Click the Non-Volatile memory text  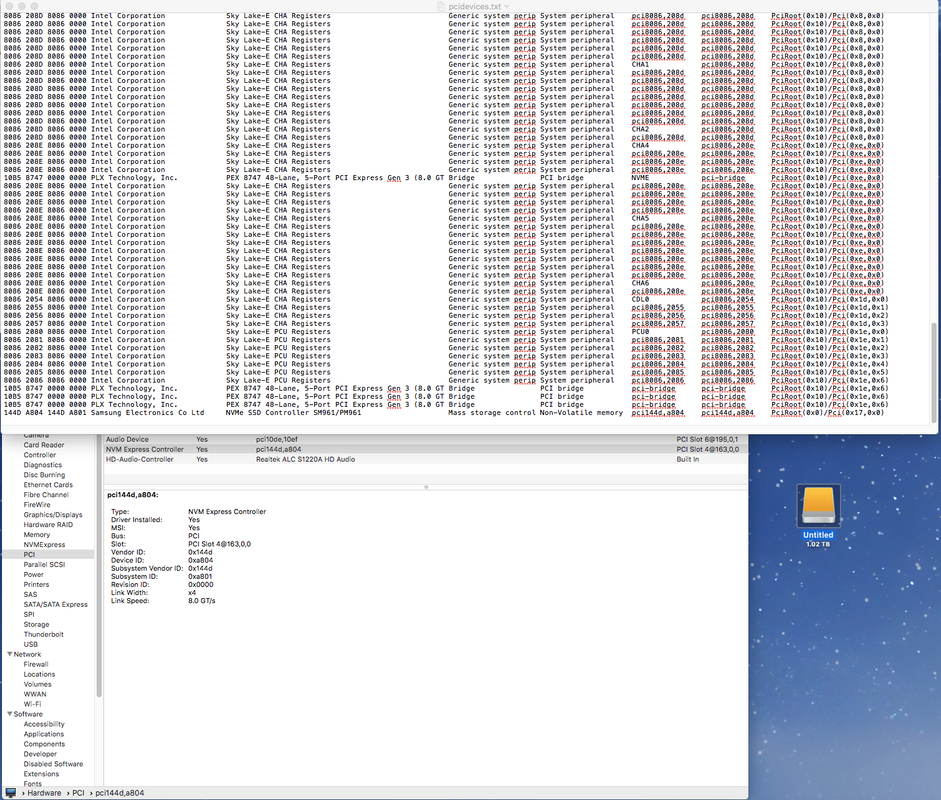click(x=581, y=413)
